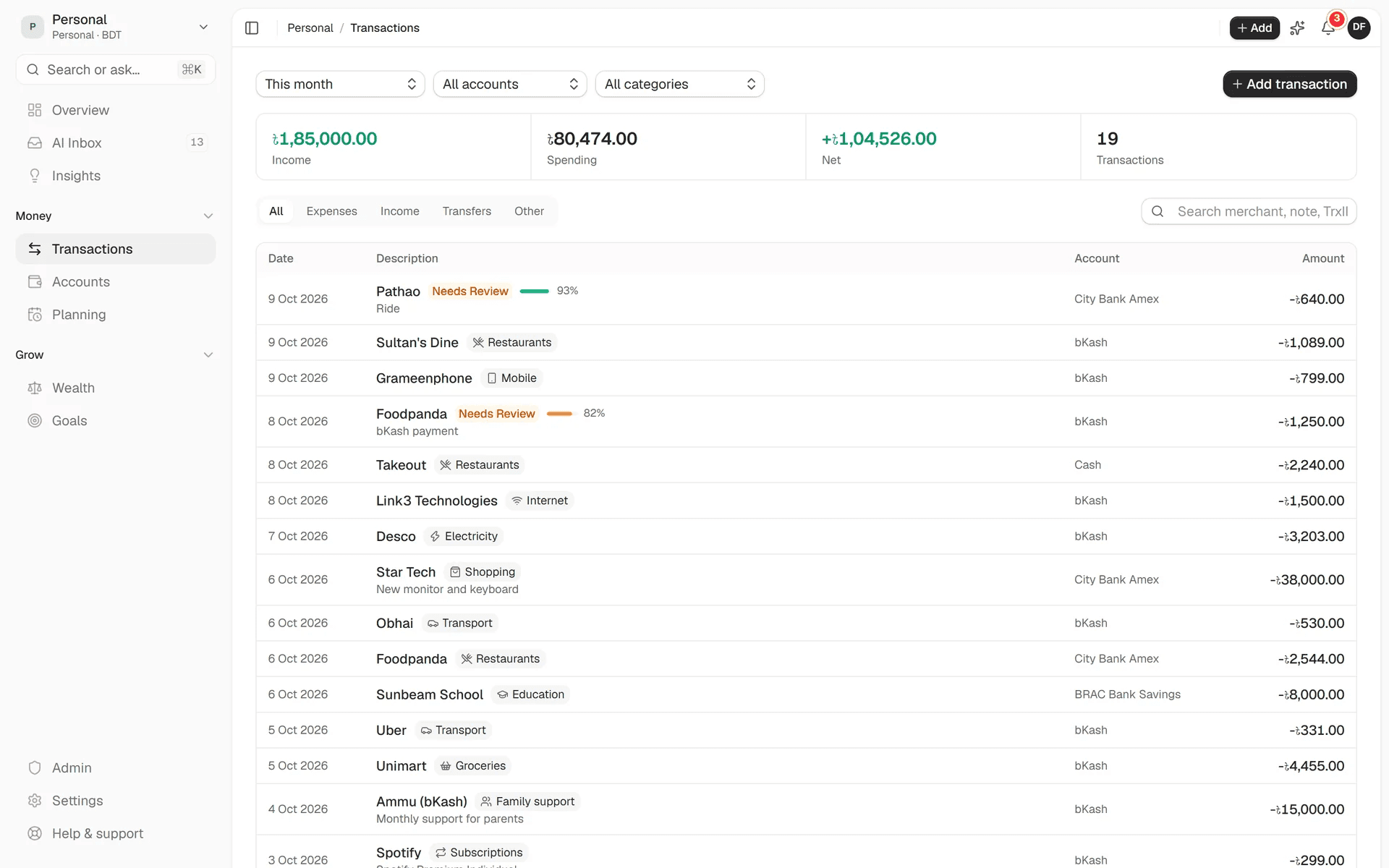Collapse the Money section chevron
Viewport: 1389px width, 868px height.
click(208, 216)
